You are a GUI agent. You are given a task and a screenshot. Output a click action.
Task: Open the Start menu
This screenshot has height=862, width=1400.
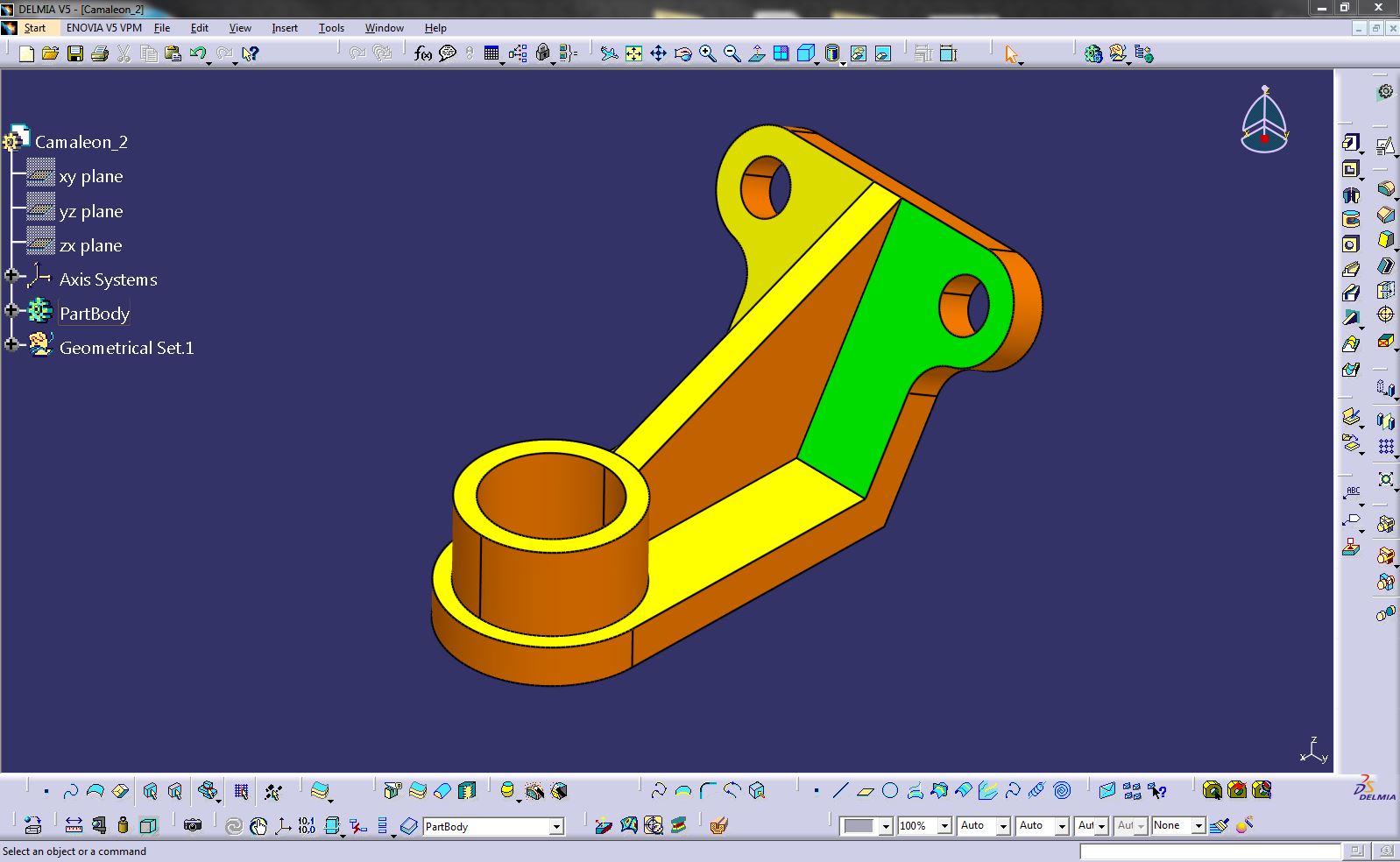(35, 28)
